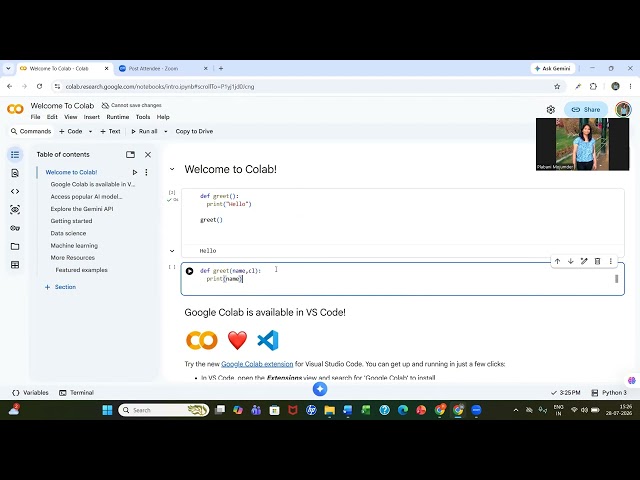Open the Variables panel at the bottom
This screenshot has height=480, width=640.
[31, 393]
